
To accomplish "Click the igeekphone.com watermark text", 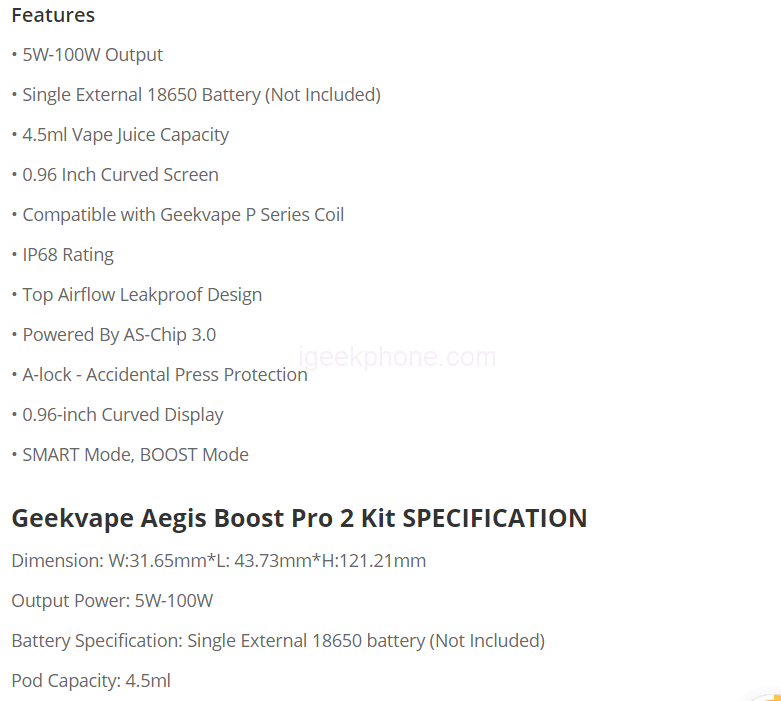I will pyautogui.click(x=398, y=357).
